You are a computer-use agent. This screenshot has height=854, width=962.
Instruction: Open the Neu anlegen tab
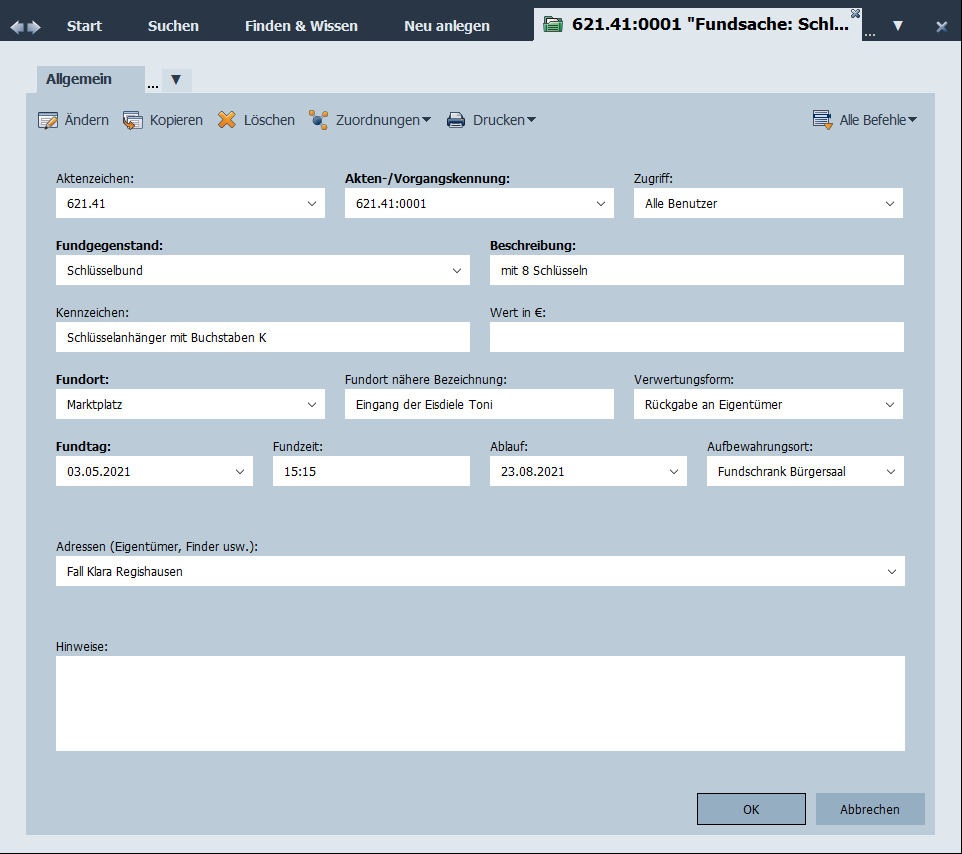(447, 26)
